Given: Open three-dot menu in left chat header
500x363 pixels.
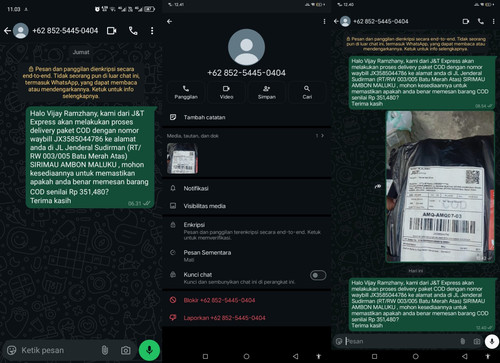Looking at the screenshot, I should 152,31.
